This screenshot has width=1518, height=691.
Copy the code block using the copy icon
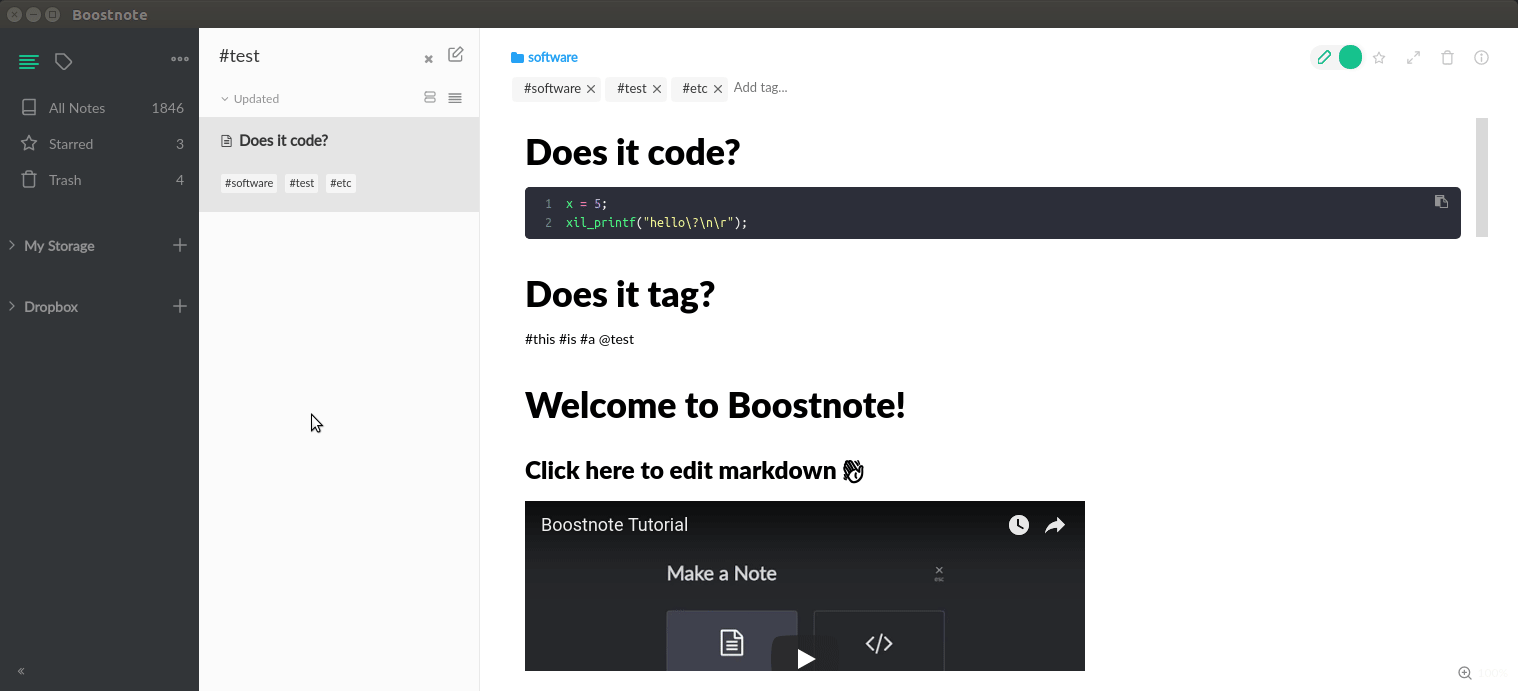[x=1441, y=201]
